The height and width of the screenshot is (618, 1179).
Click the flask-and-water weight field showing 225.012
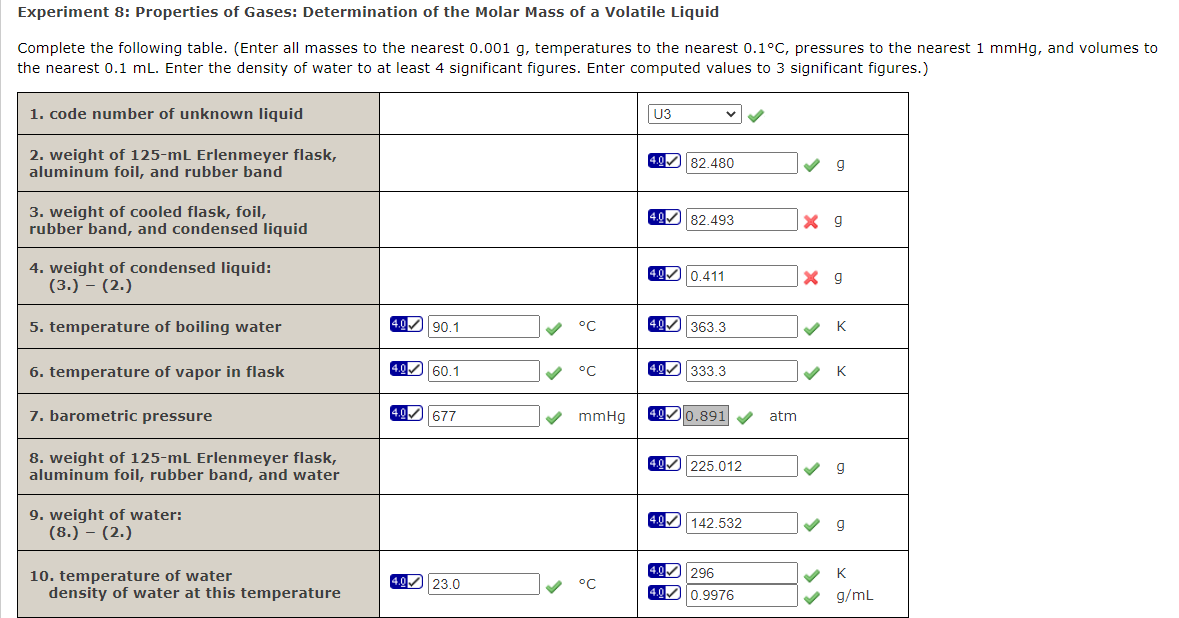click(x=740, y=464)
